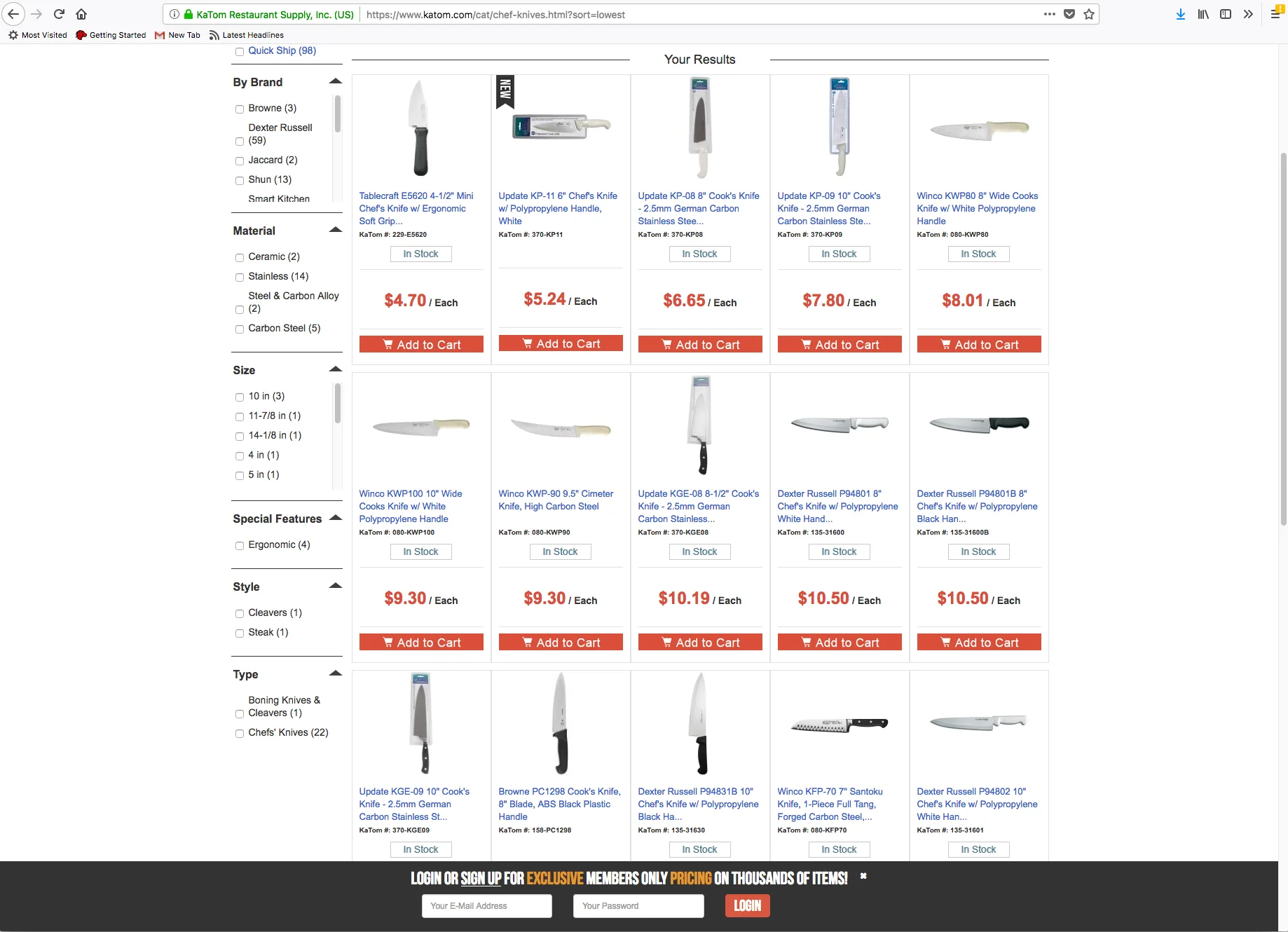Add Winco KWP-90 Cimeter to cart
Screen dimensions: 1288x932
point(561,643)
